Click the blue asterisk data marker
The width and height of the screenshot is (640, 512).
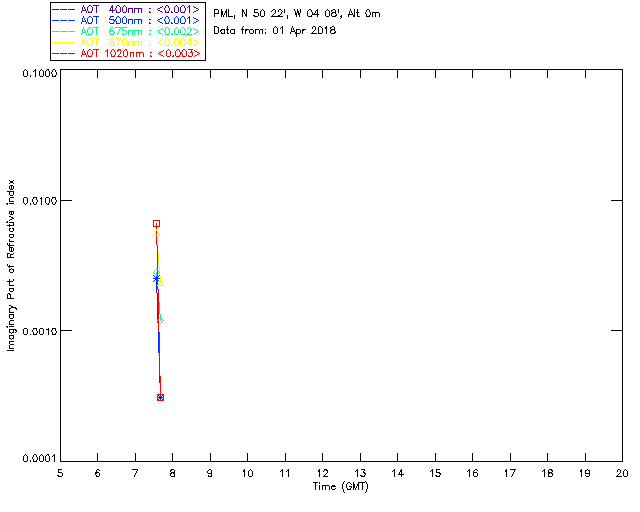click(x=156, y=278)
